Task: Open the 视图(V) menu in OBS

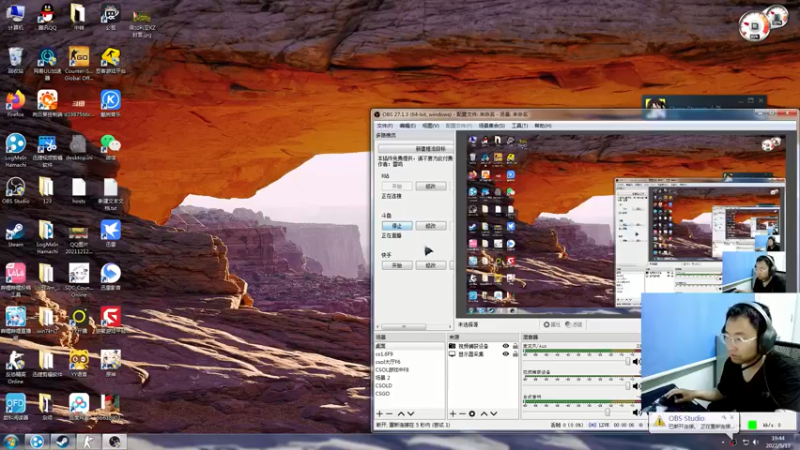Action: pyautogui.click(x=431, y=126)
